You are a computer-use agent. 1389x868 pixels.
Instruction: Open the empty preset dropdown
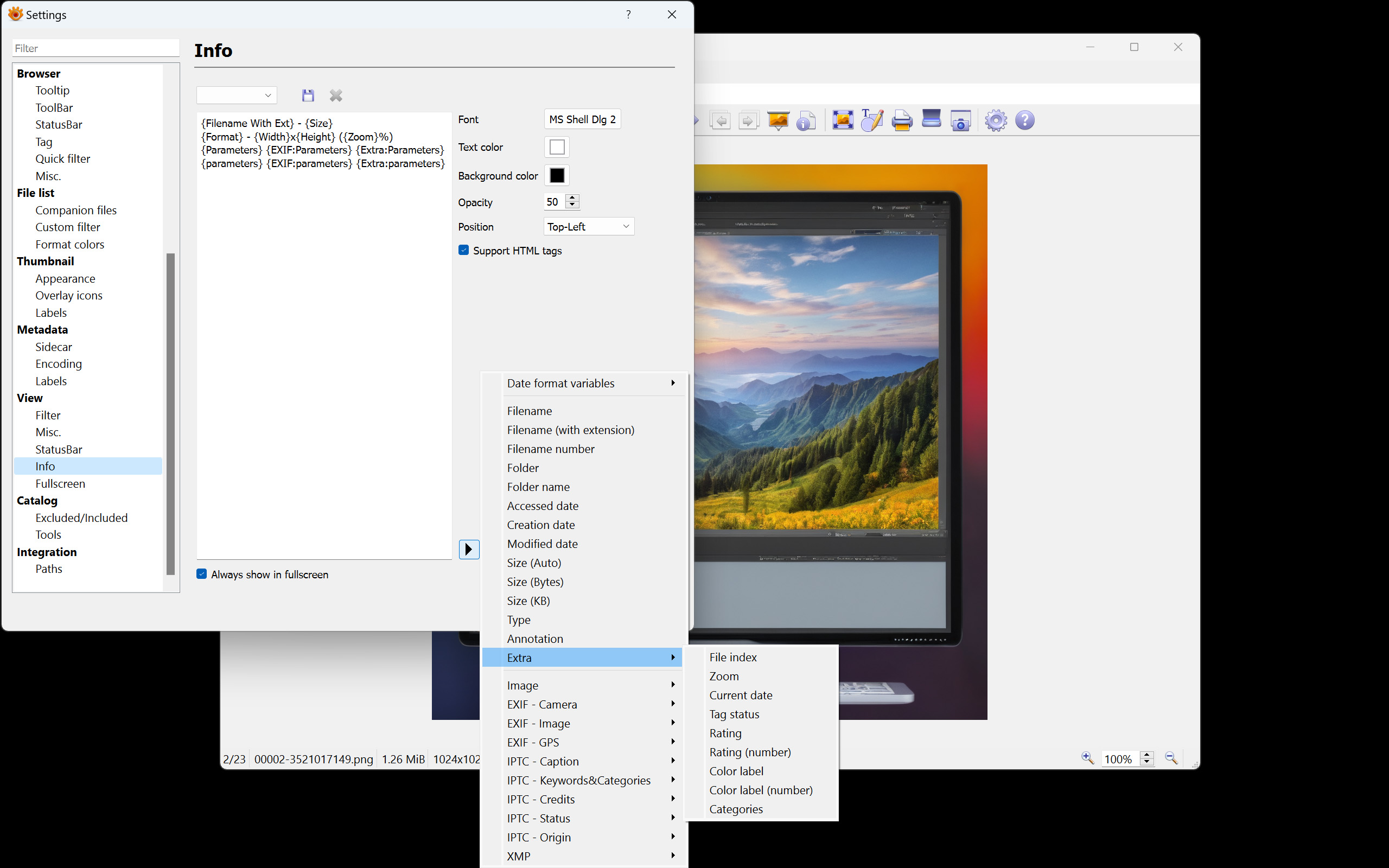click(x=237, y=95)
